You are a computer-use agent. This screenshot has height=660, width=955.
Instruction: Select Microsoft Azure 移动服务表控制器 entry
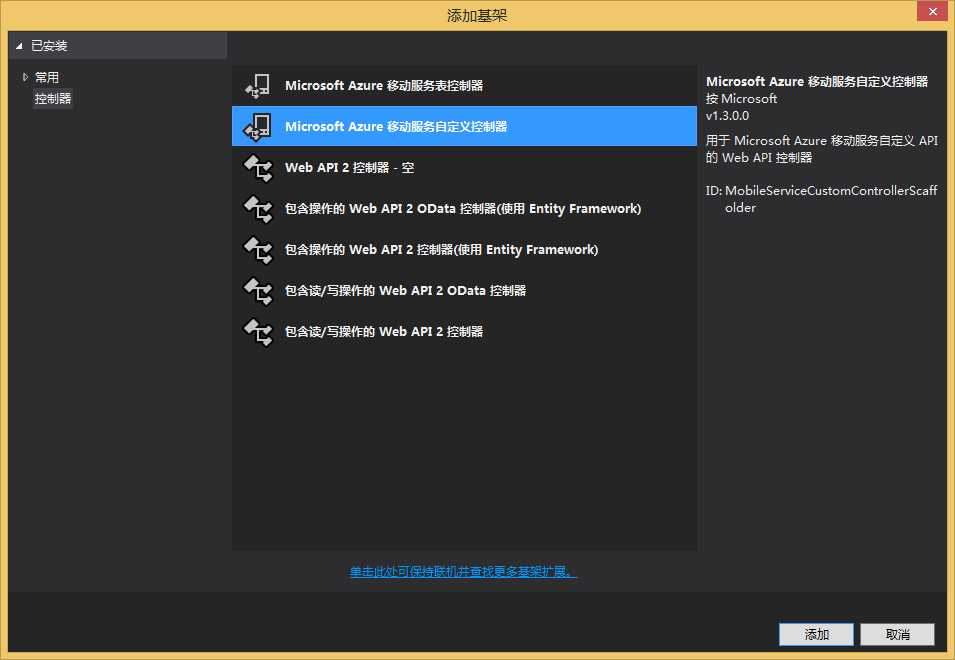click(x=464, y=86)
